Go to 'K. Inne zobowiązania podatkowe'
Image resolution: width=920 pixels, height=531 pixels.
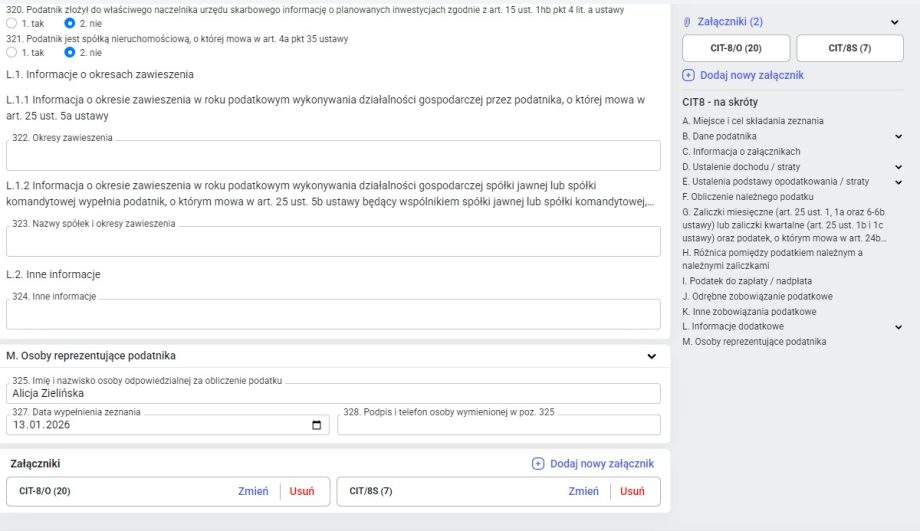[x=749, y=312]
